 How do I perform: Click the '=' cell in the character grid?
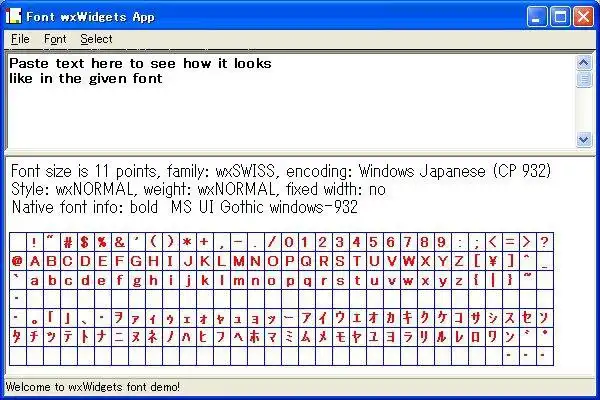(x=510, y=242)
